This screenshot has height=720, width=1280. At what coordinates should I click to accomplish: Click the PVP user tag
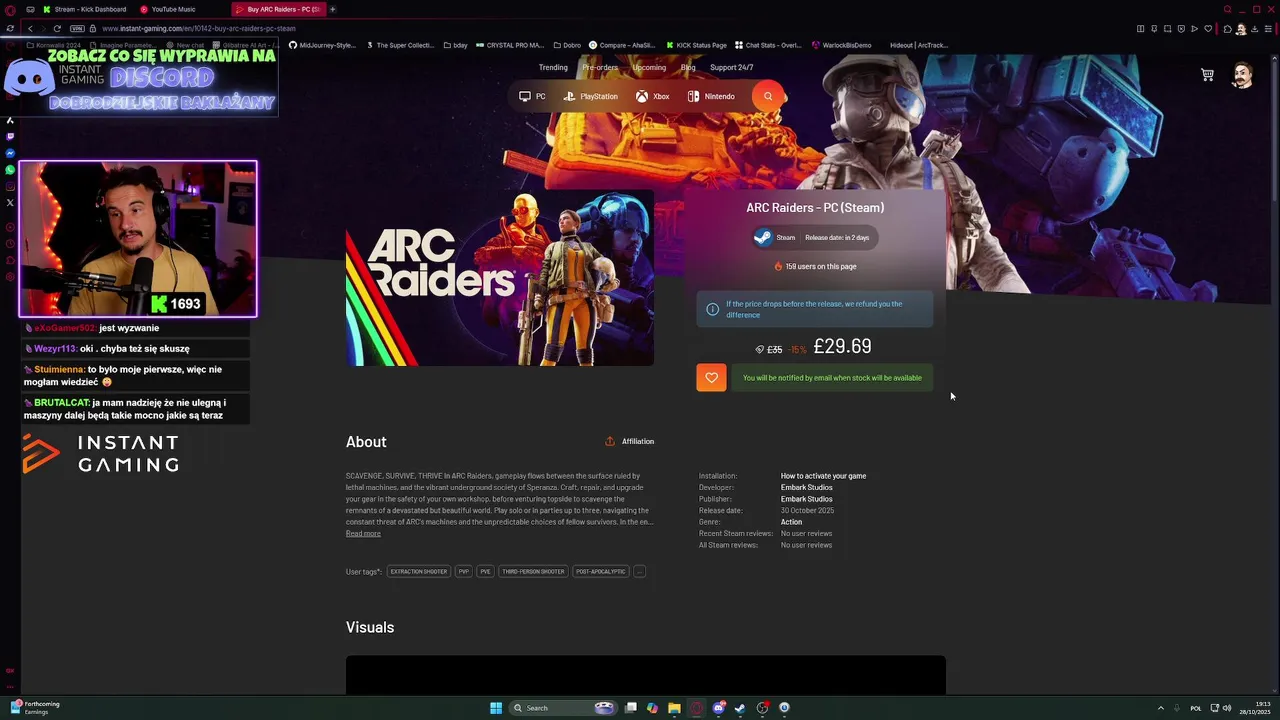click(x=463, y=571)
